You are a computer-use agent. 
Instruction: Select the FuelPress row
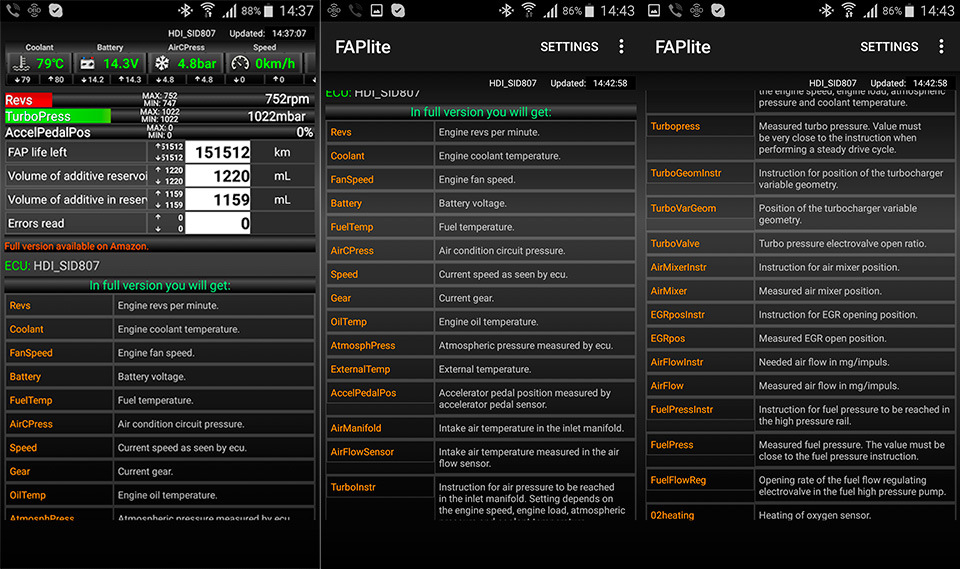pos(801,450)
